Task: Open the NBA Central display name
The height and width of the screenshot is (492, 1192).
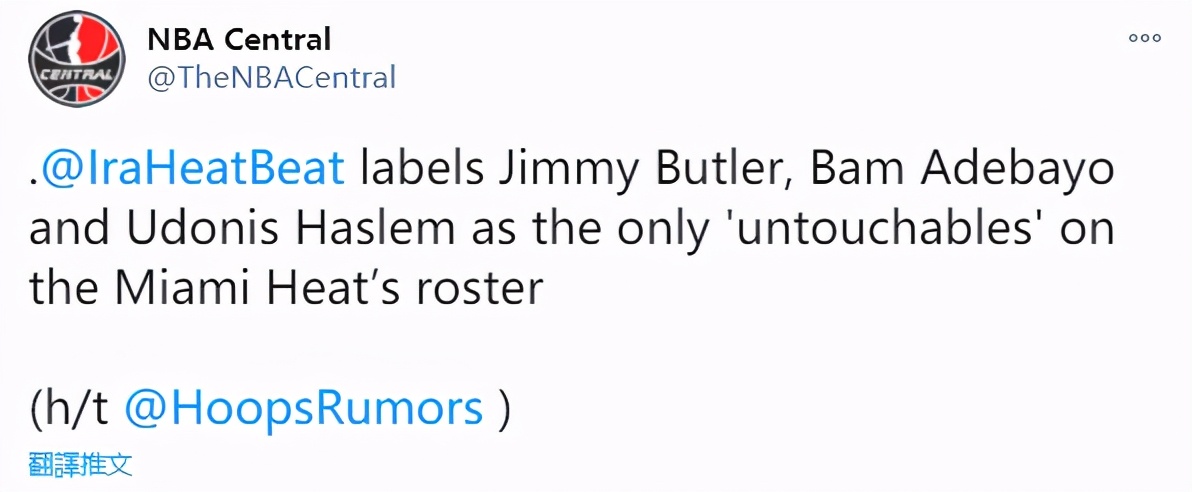Action: click(x=239, y=40)
